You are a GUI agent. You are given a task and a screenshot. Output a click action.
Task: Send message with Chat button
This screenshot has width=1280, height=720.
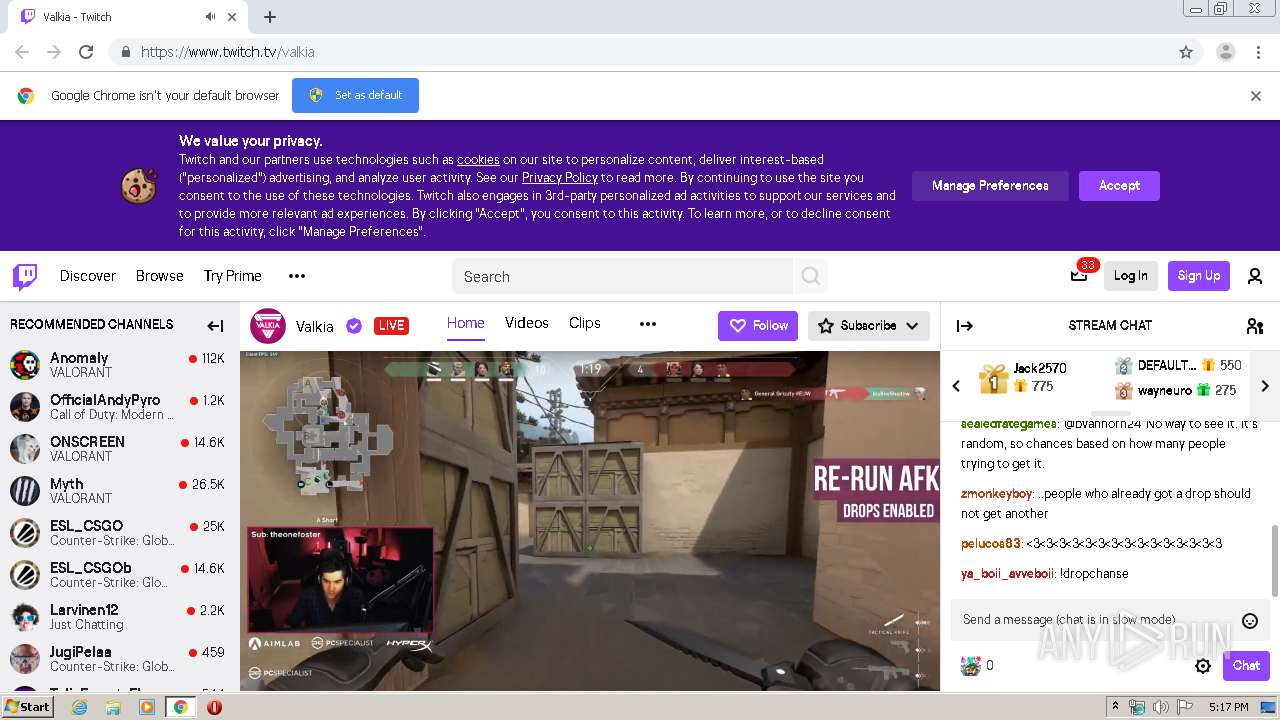coord(1246,666)
